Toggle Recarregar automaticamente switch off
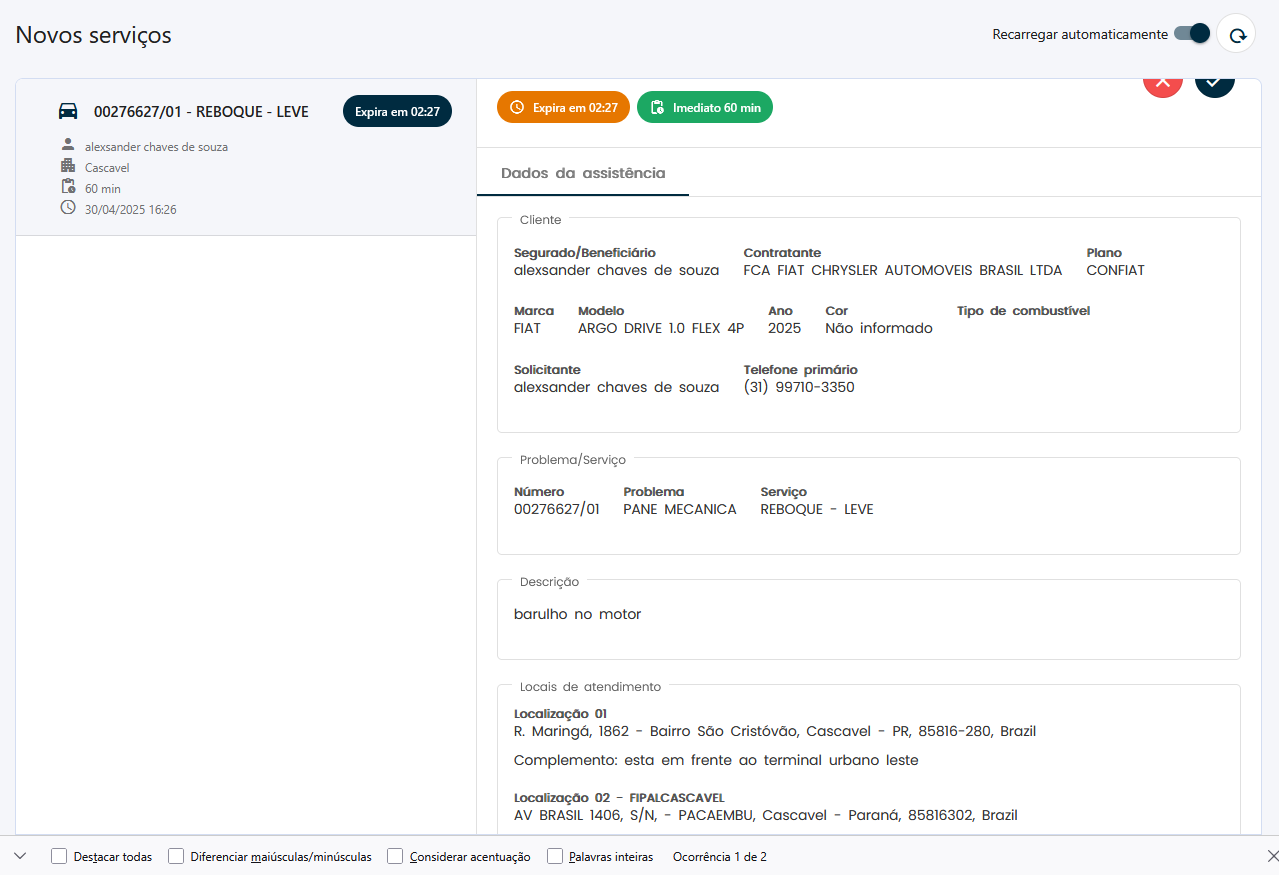1279x875 pixels. [1191, 34]
